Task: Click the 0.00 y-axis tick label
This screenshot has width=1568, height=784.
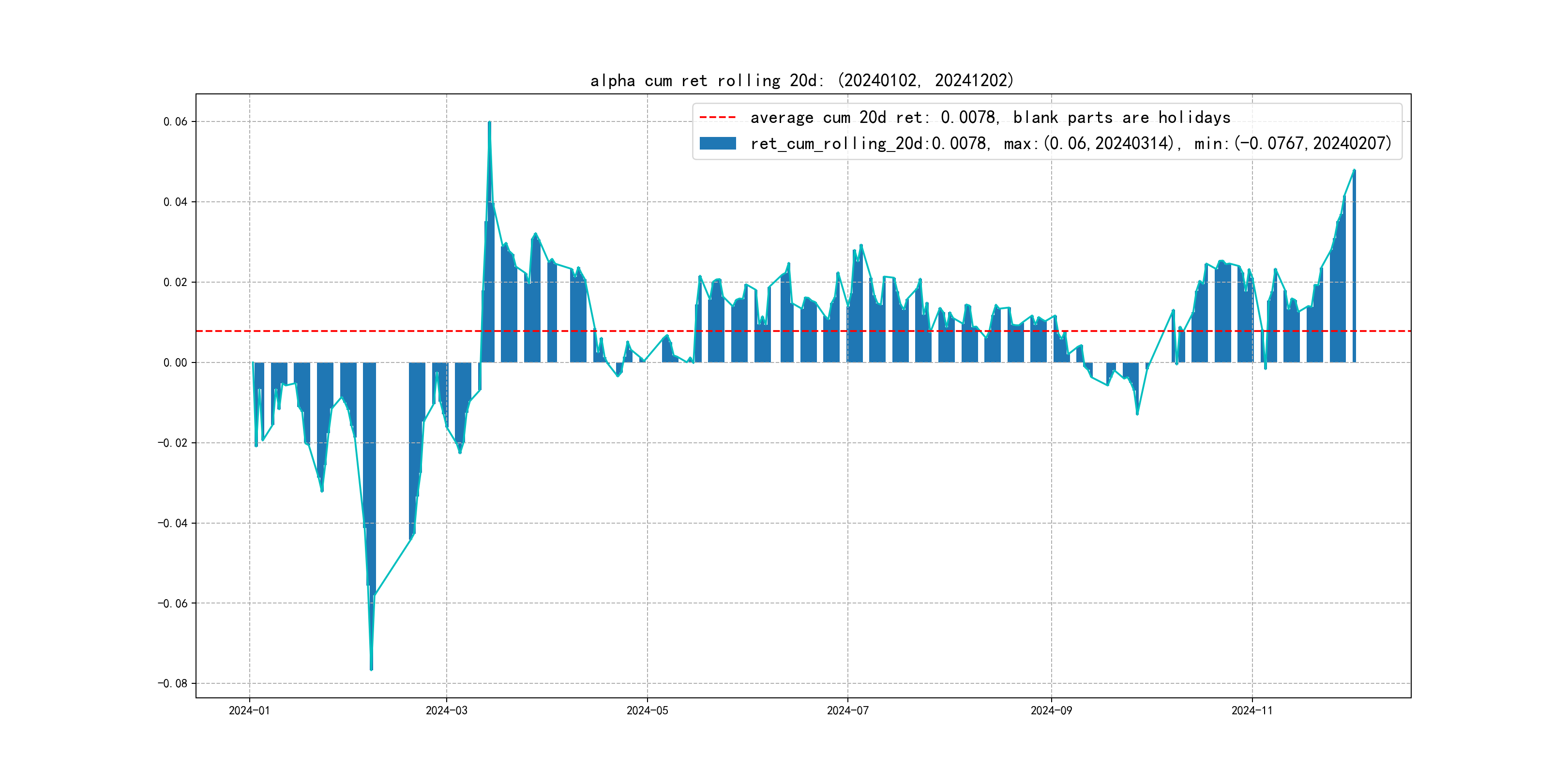Action: (175, 363)
